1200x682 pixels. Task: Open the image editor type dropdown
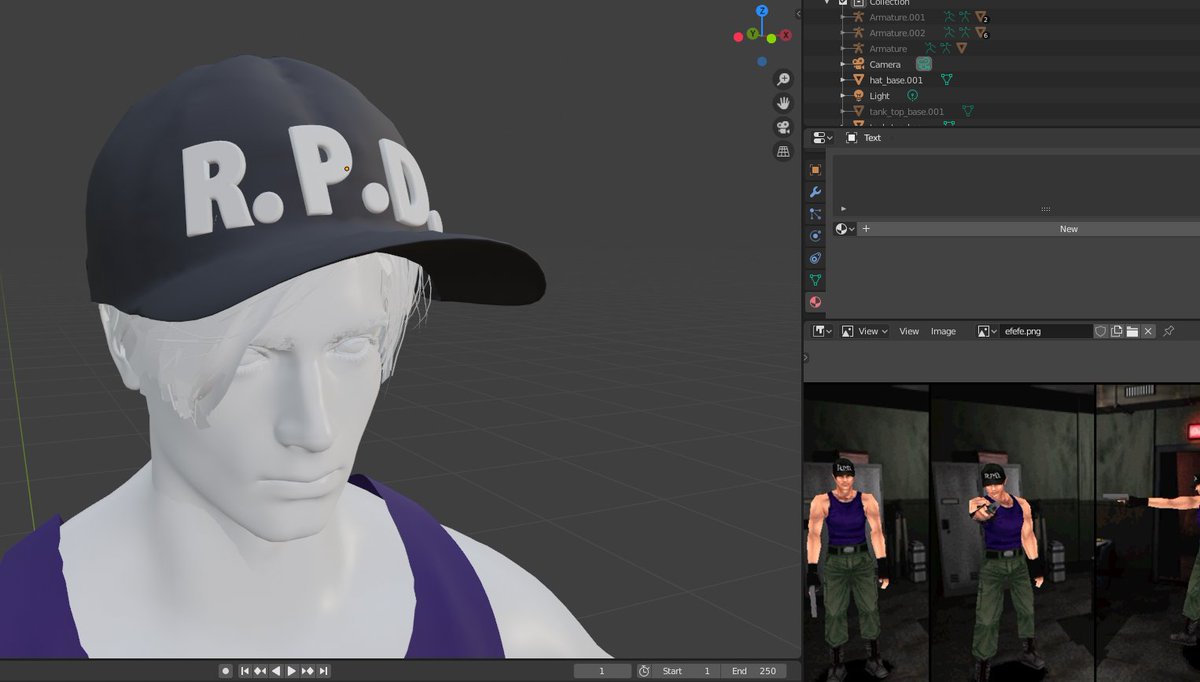[823, 331]
